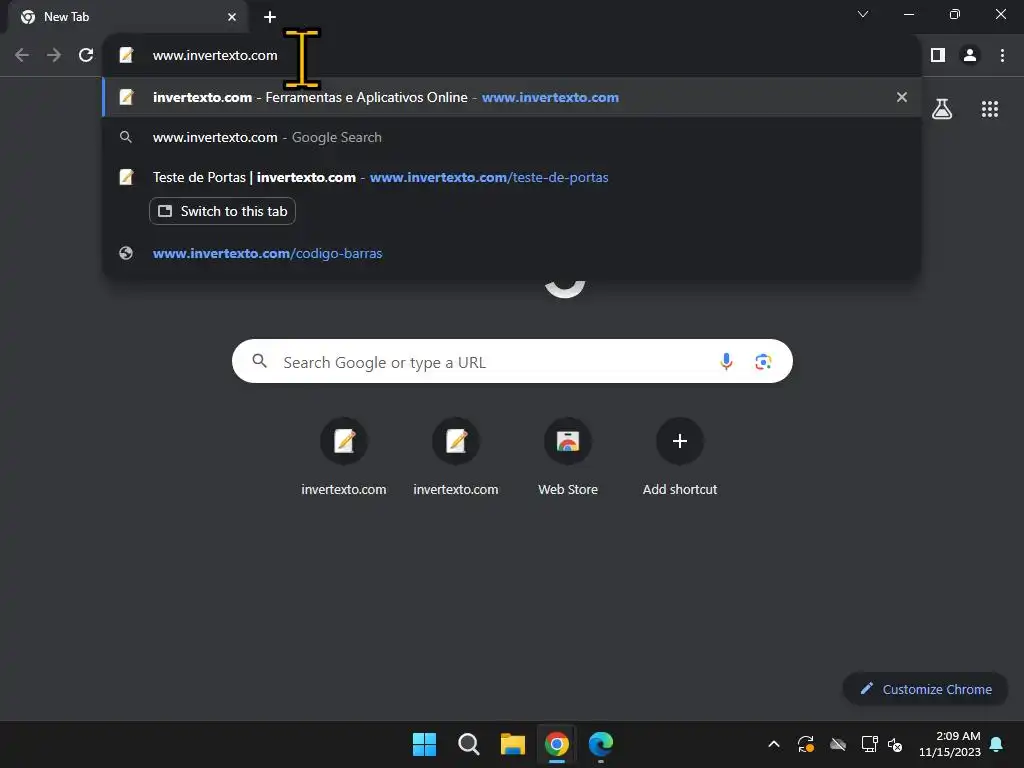
Task: Open the Labs flask icon
Action: [x=942, y=109]
